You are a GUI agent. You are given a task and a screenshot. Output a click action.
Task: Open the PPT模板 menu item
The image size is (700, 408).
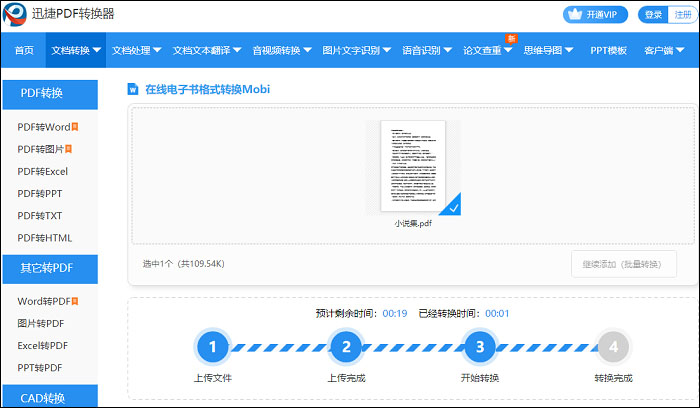(608, 50)
